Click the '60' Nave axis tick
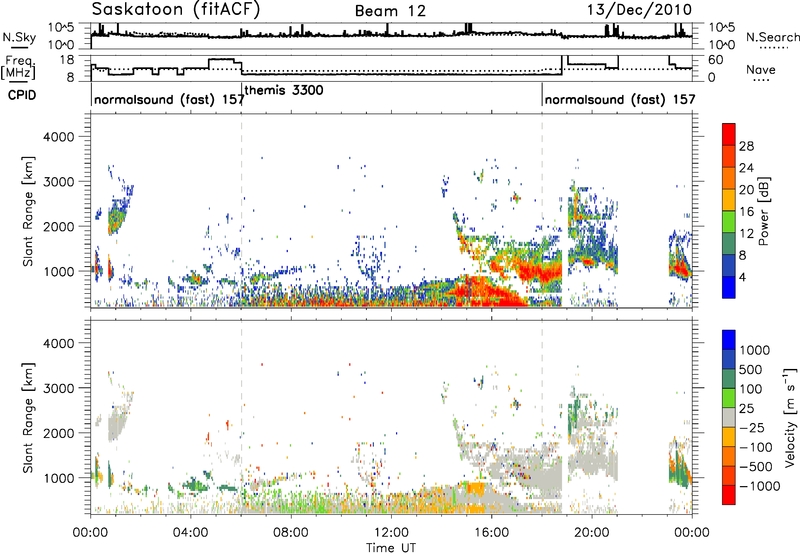800x554 pixels. click(716, 60)
